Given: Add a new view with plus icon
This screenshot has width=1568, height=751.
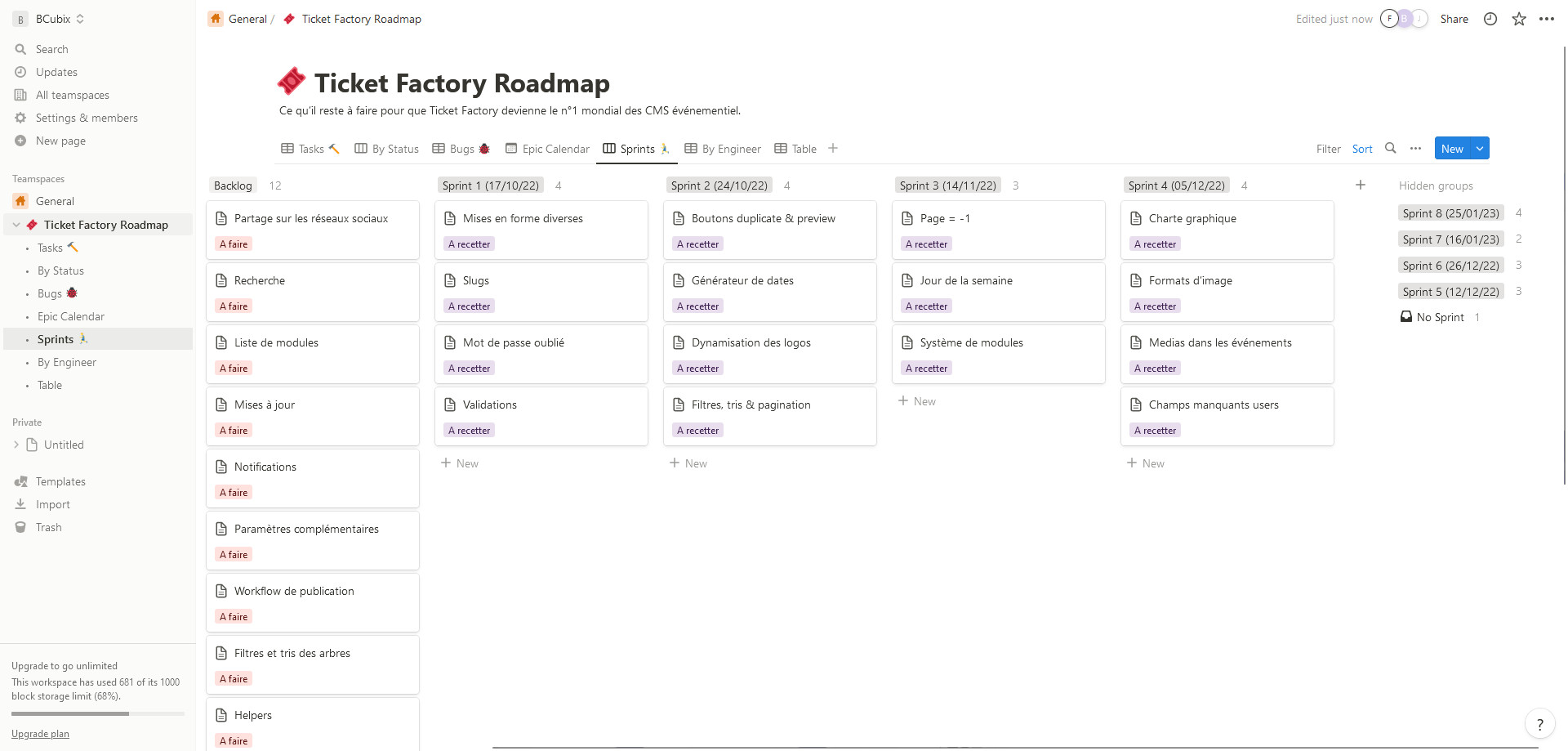Looking at the screenshot, I should tap(833, 148).
